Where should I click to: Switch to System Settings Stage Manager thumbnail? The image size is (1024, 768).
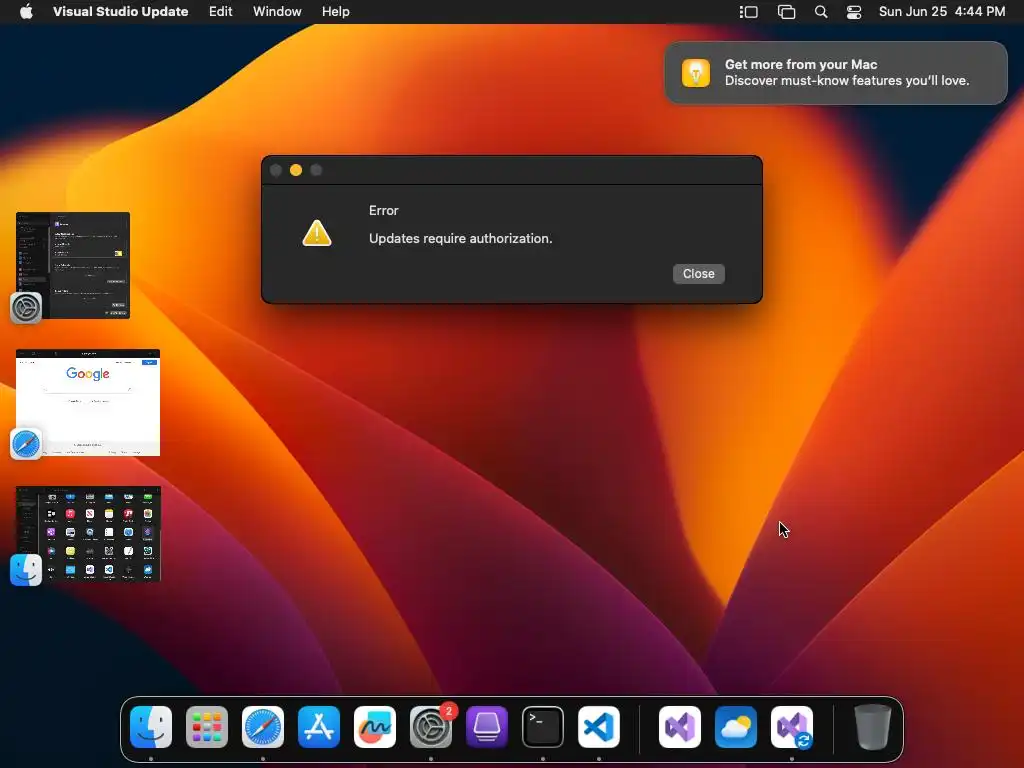(73, 265)
